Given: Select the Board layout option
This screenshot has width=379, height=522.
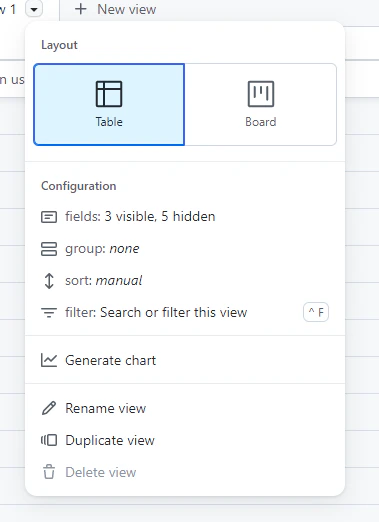Looking at the screenshot, I should tap(261, 104).
